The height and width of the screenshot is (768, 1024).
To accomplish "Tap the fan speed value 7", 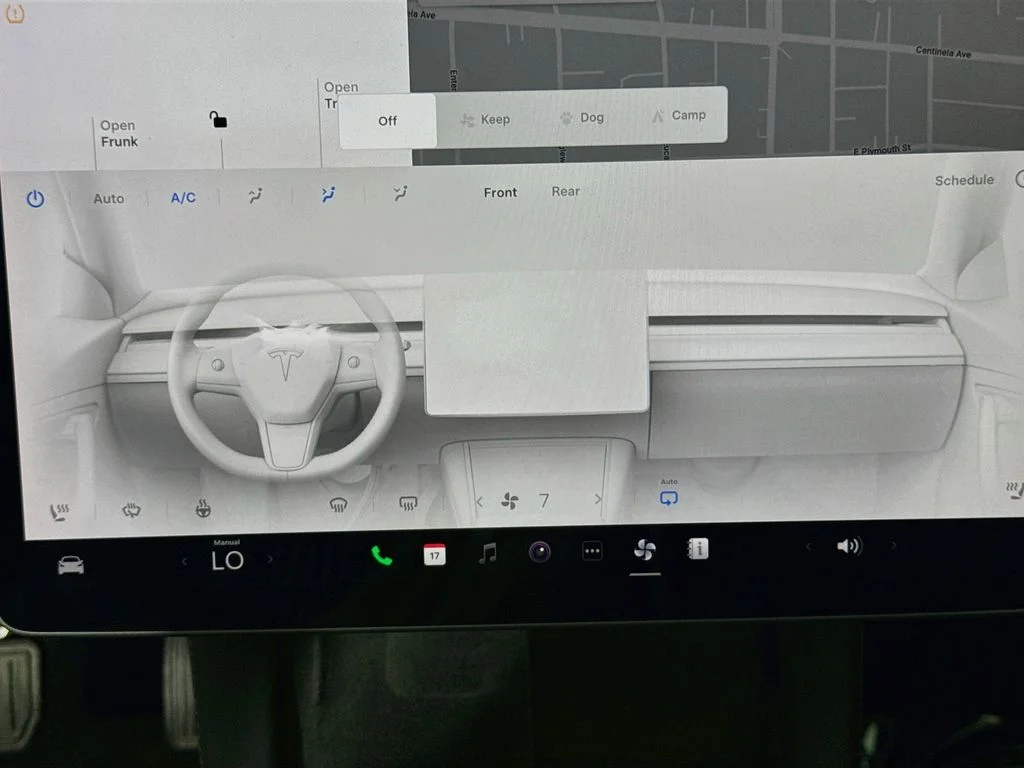I will pos(544,500).
